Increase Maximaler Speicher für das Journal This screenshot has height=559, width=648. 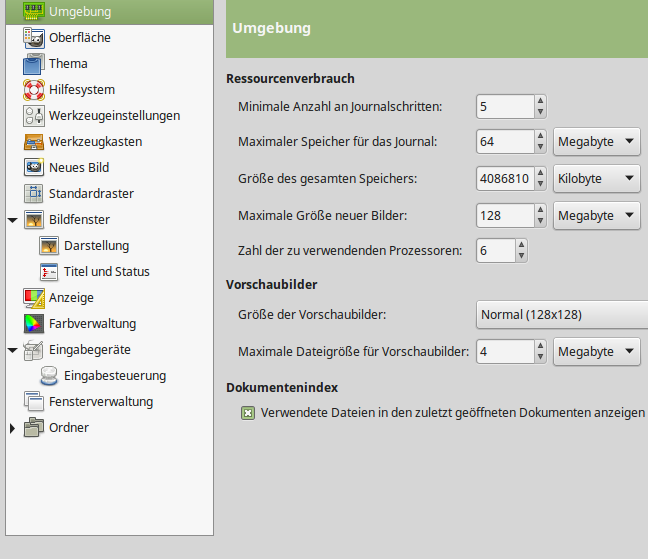[x=540, y=136]
